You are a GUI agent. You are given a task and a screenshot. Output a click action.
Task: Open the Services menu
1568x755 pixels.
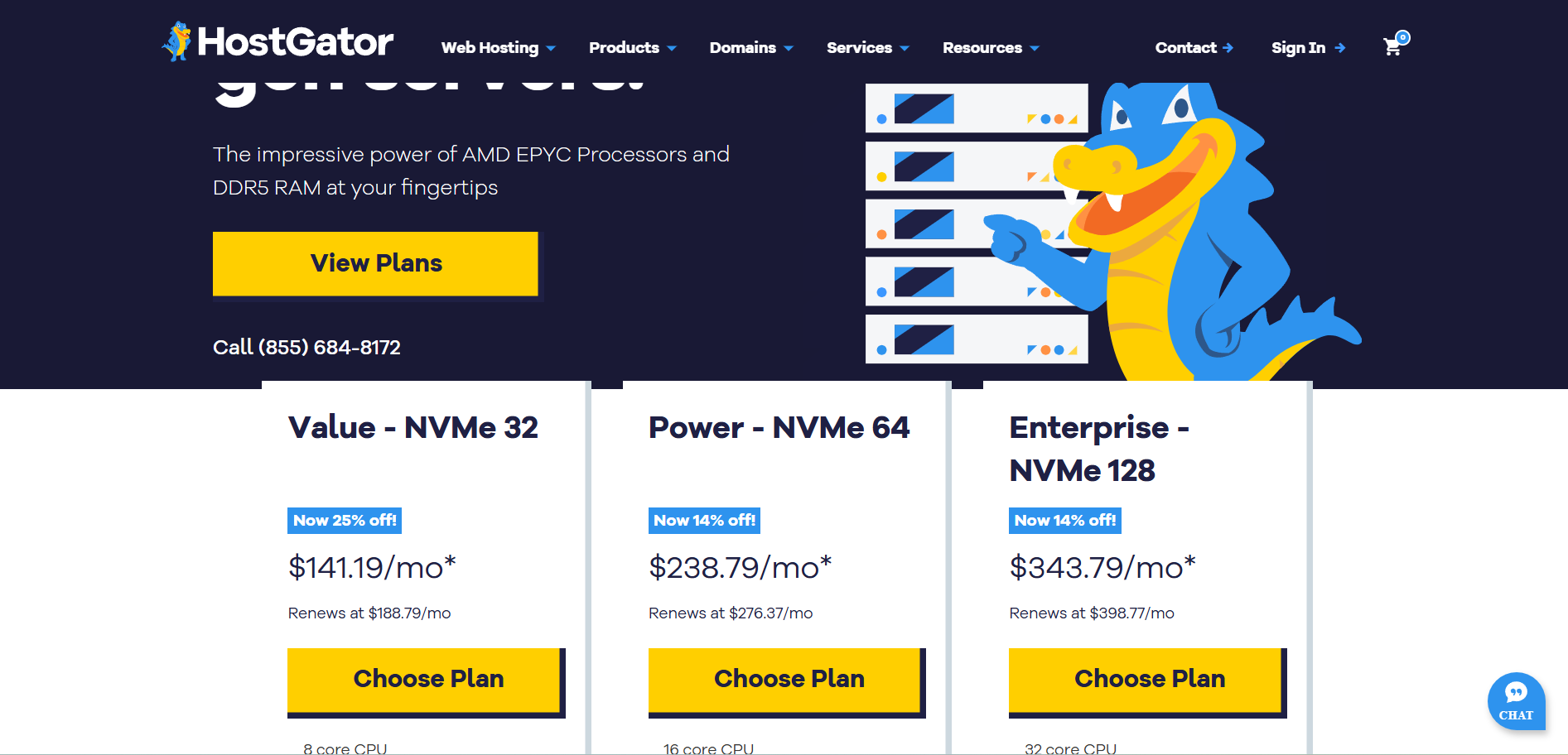click(x=867, y=48)
